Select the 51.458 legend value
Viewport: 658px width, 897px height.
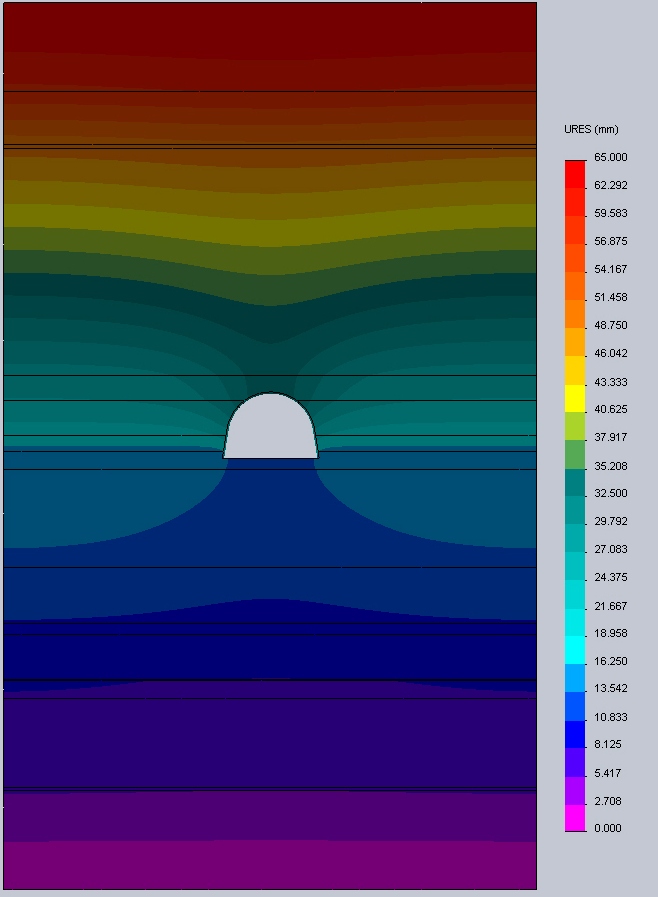coord(611,297)
